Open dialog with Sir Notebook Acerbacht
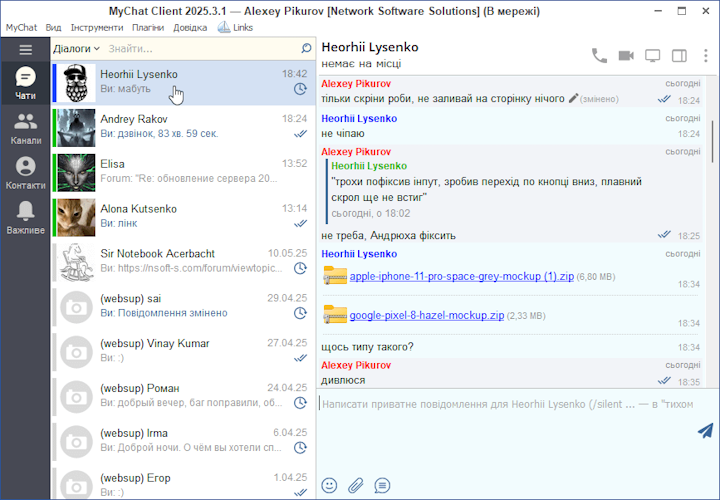This screenshot has height=500, width=720. click(184, 263)
